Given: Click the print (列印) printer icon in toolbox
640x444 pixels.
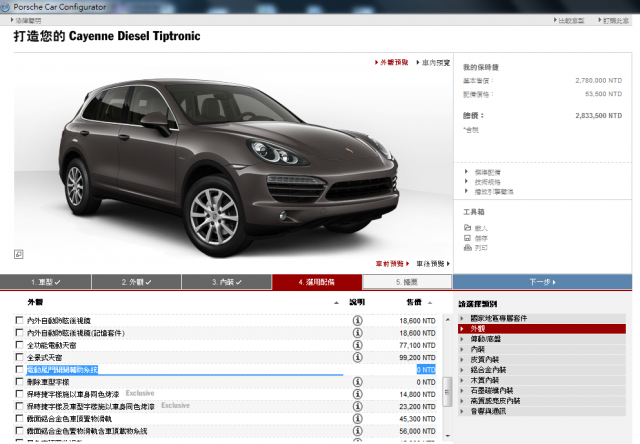Looking at the screenshot, I should pyautogui.click(x=467, y=248).
